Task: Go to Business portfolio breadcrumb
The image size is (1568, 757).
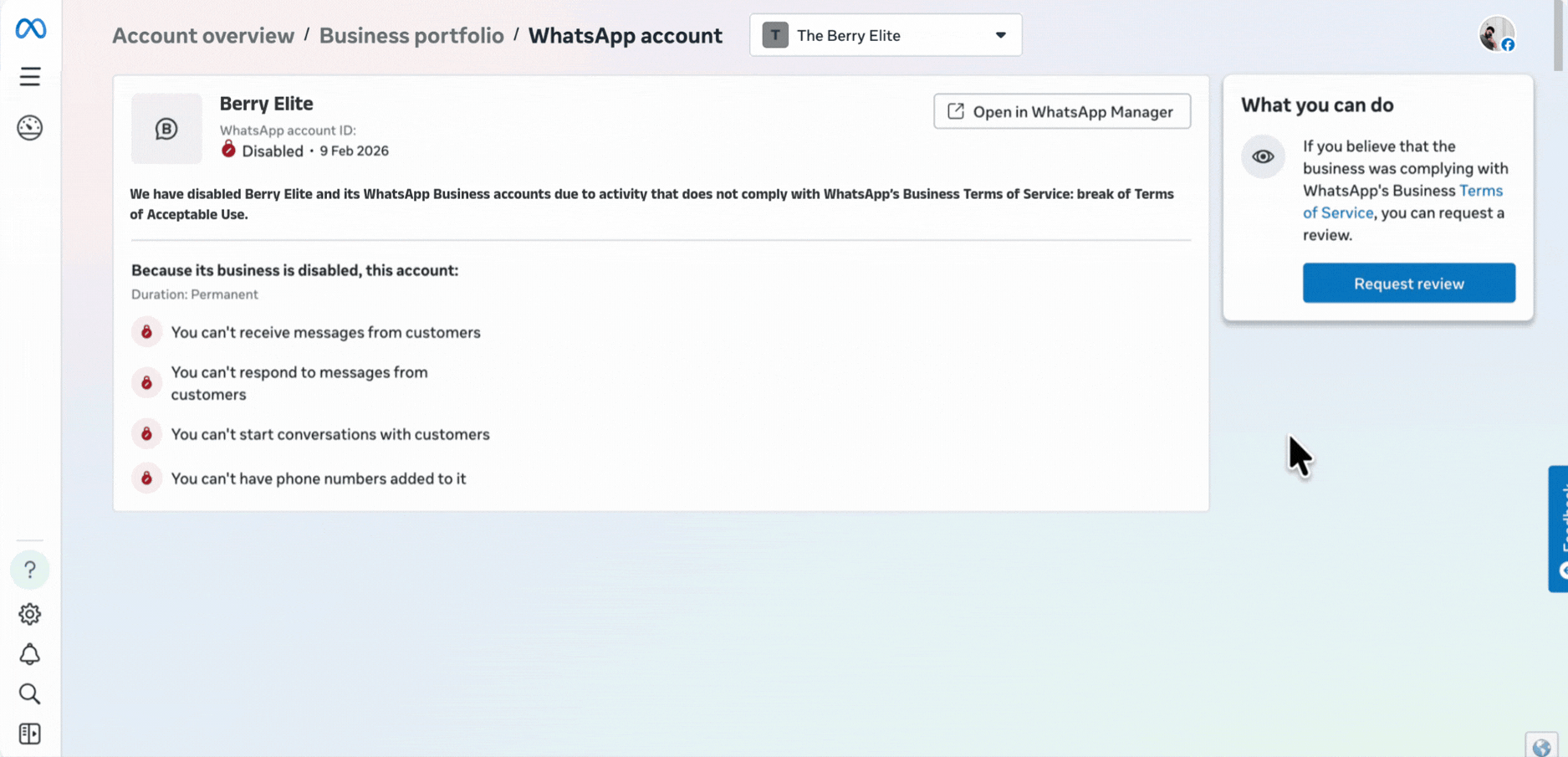Action: click(411, 35)
